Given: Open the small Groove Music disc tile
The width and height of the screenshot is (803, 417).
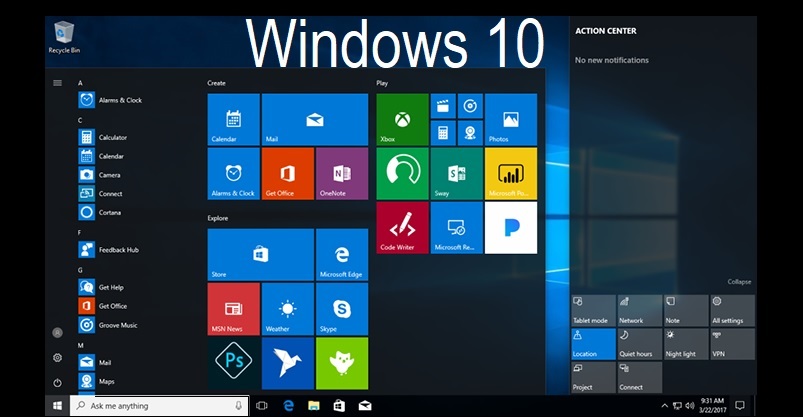Looking at the screenshot, I should 470,106.
